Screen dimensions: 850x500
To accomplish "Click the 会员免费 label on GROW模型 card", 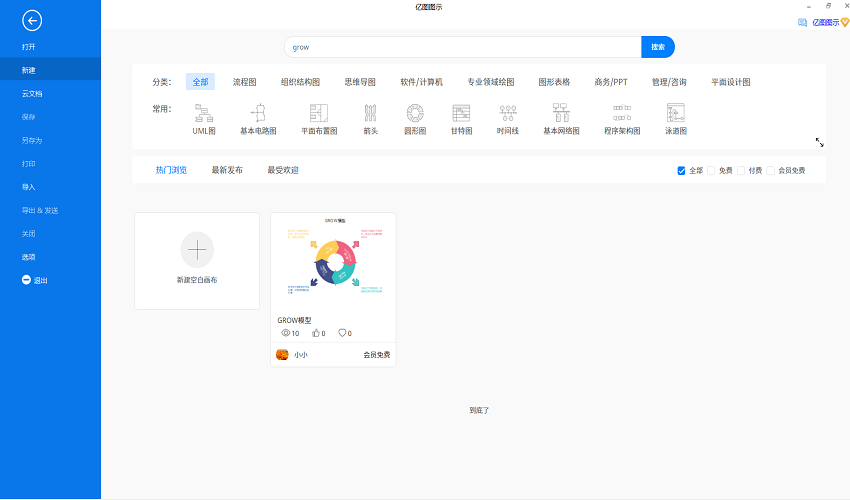I will click(377, 355).
